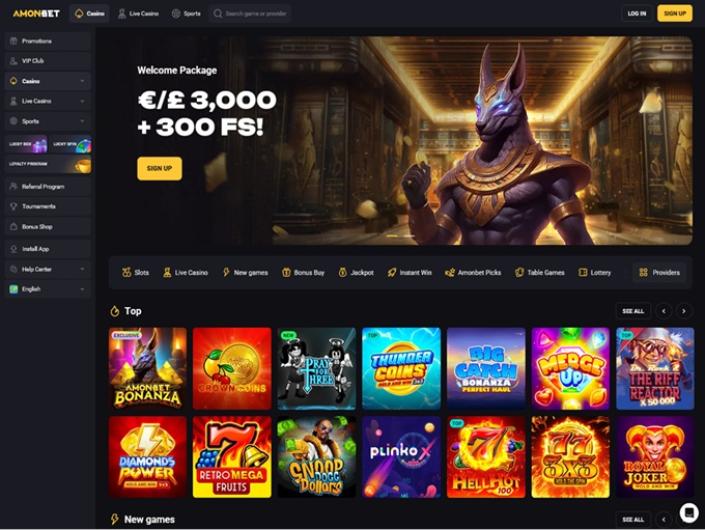Image resolution: width=705 pixels, height=530 pixels.
Task: Open Tournaments trophy item in sidebar
Action: coord(48,206)
